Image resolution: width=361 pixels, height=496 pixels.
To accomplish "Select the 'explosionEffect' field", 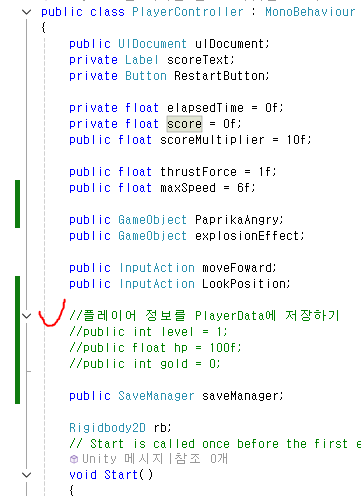I will (x=247, y=236).
